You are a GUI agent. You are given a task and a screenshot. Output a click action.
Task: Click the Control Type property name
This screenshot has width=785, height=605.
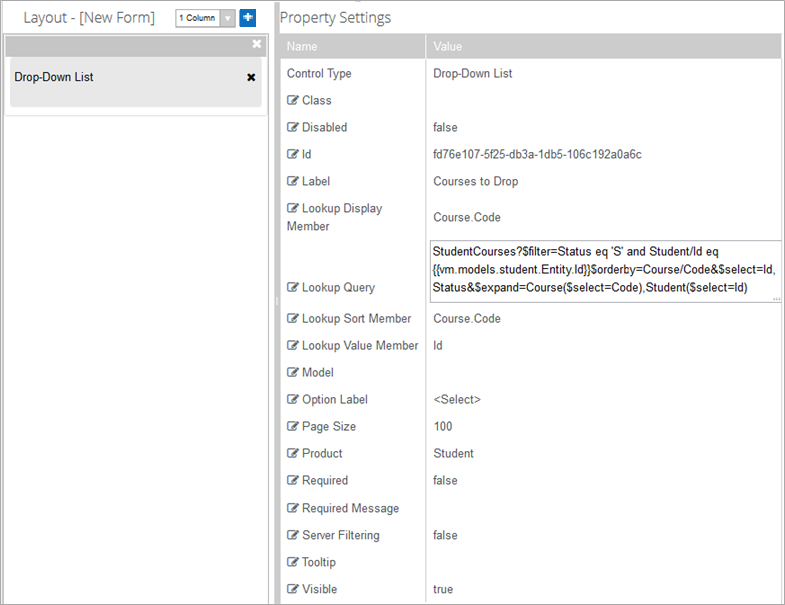tap(319, 73)
